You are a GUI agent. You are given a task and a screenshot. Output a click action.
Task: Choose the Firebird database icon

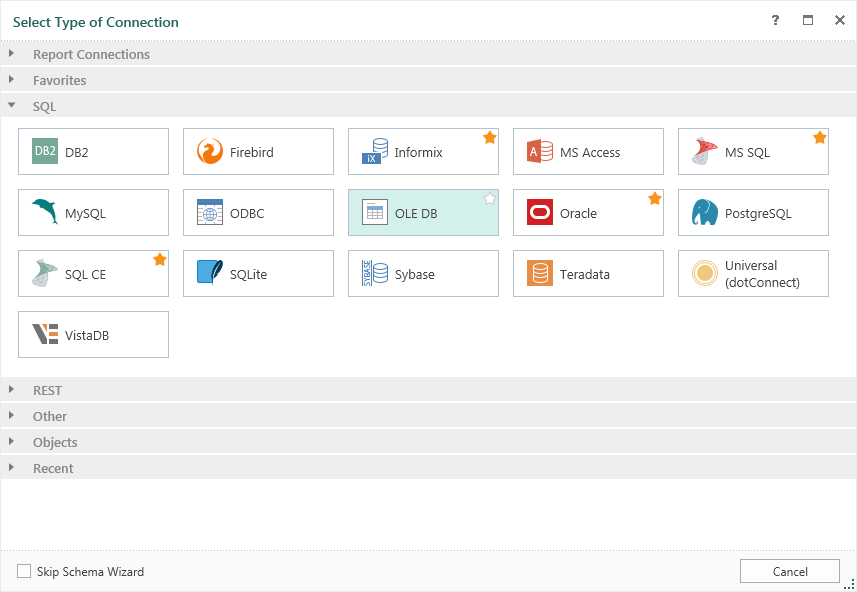210,152
